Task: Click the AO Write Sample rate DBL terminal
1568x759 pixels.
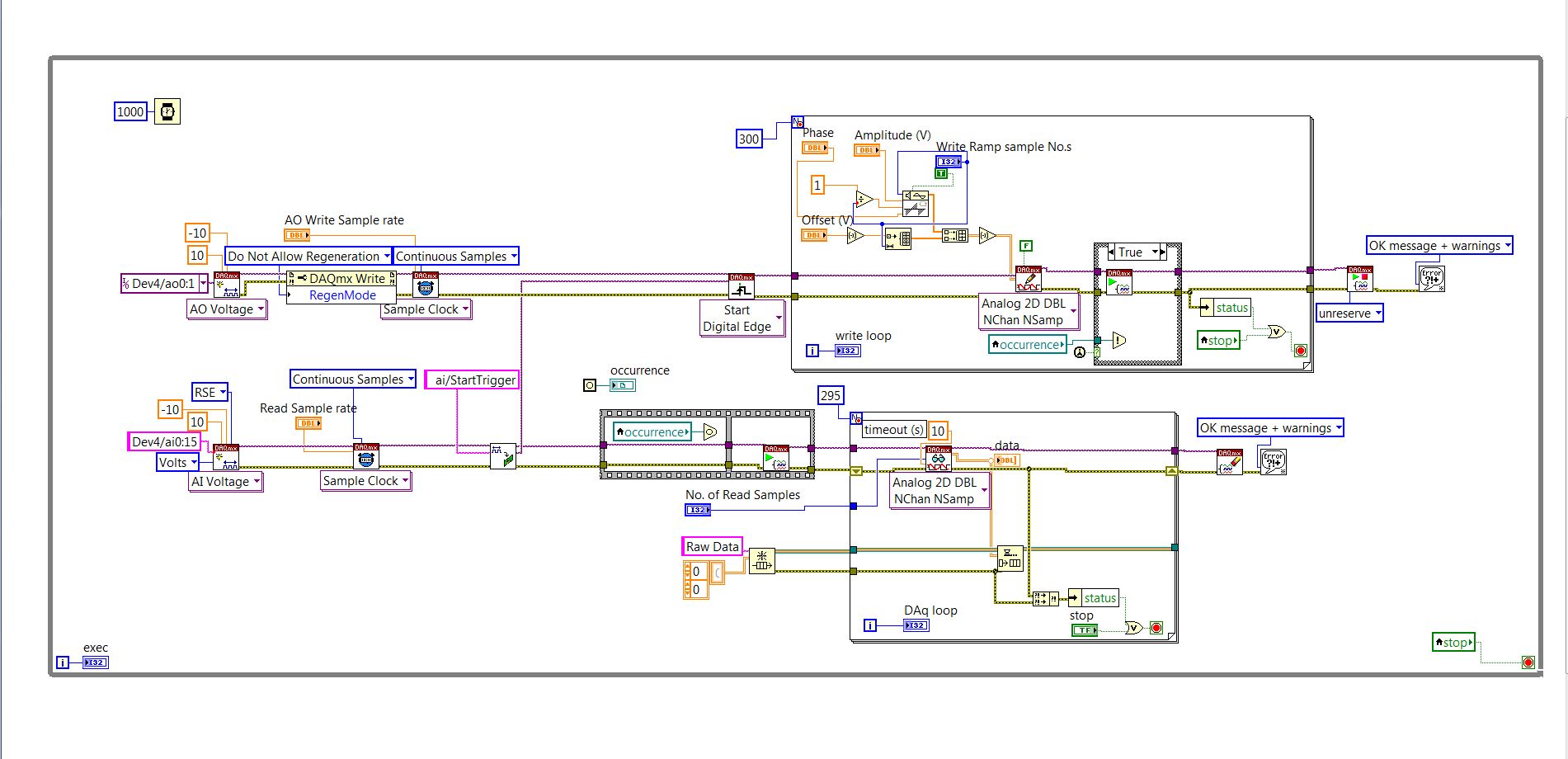Action: (x=297, y=235)
